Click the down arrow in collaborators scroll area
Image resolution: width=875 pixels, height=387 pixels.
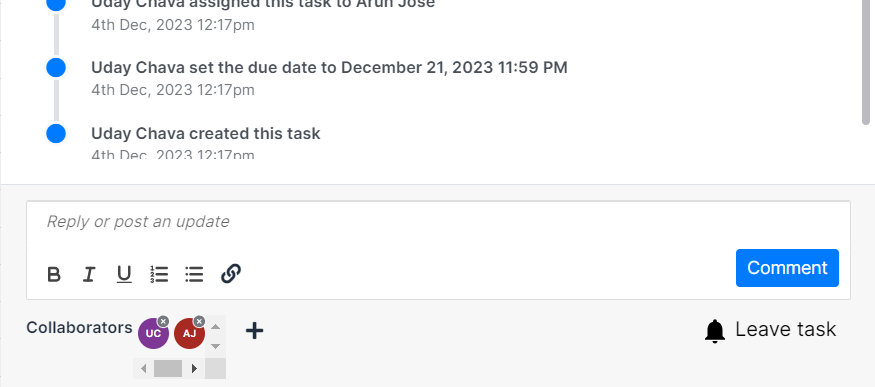pyautogui.click(x=215, y=346)
